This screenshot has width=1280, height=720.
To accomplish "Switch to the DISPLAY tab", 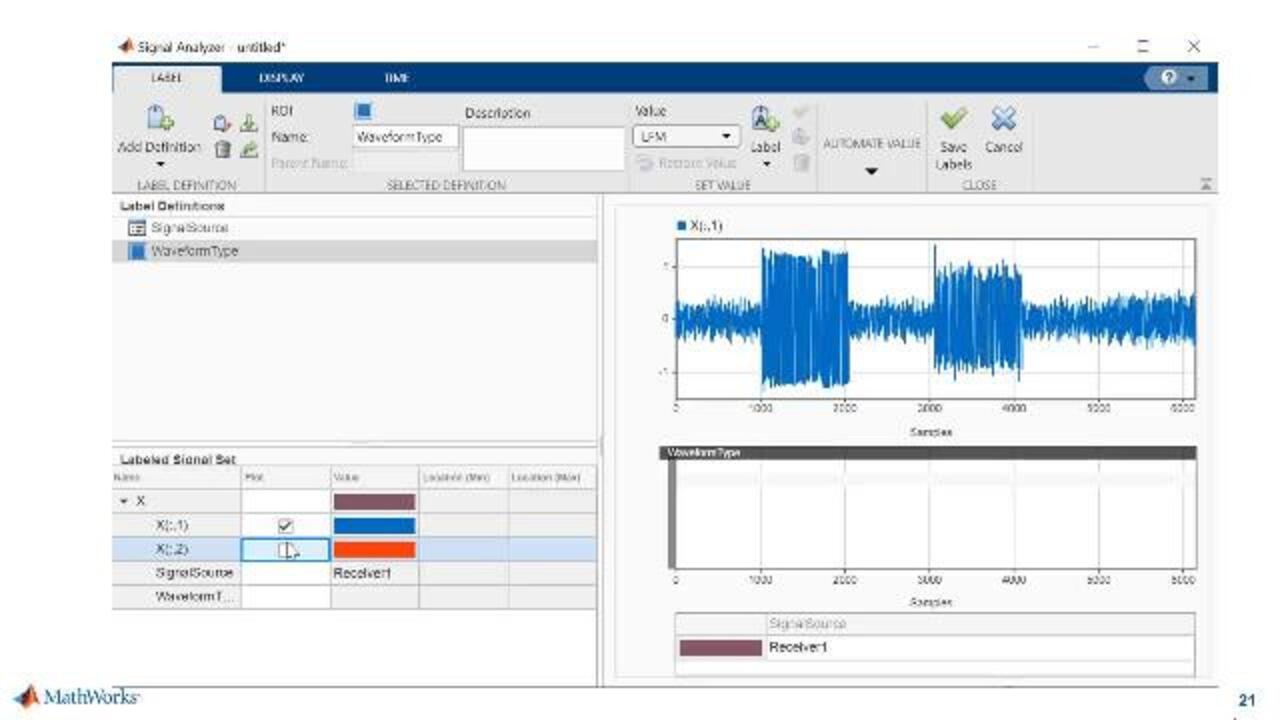I will point(282,77).
